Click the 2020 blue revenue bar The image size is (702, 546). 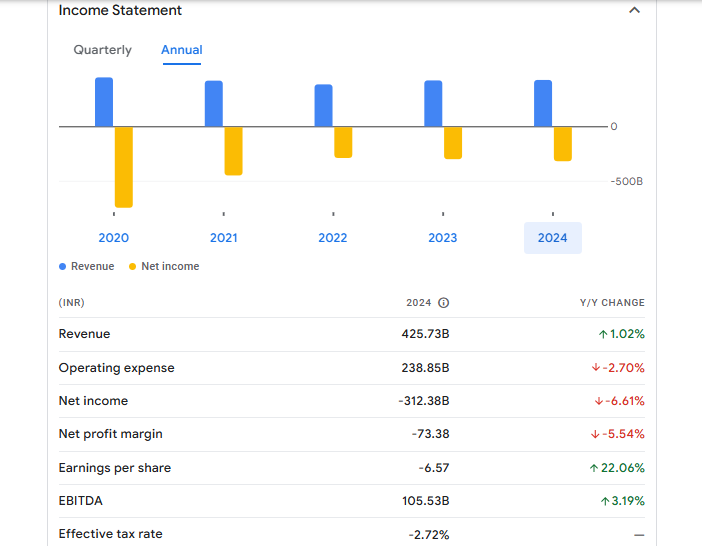click(104, 102)
